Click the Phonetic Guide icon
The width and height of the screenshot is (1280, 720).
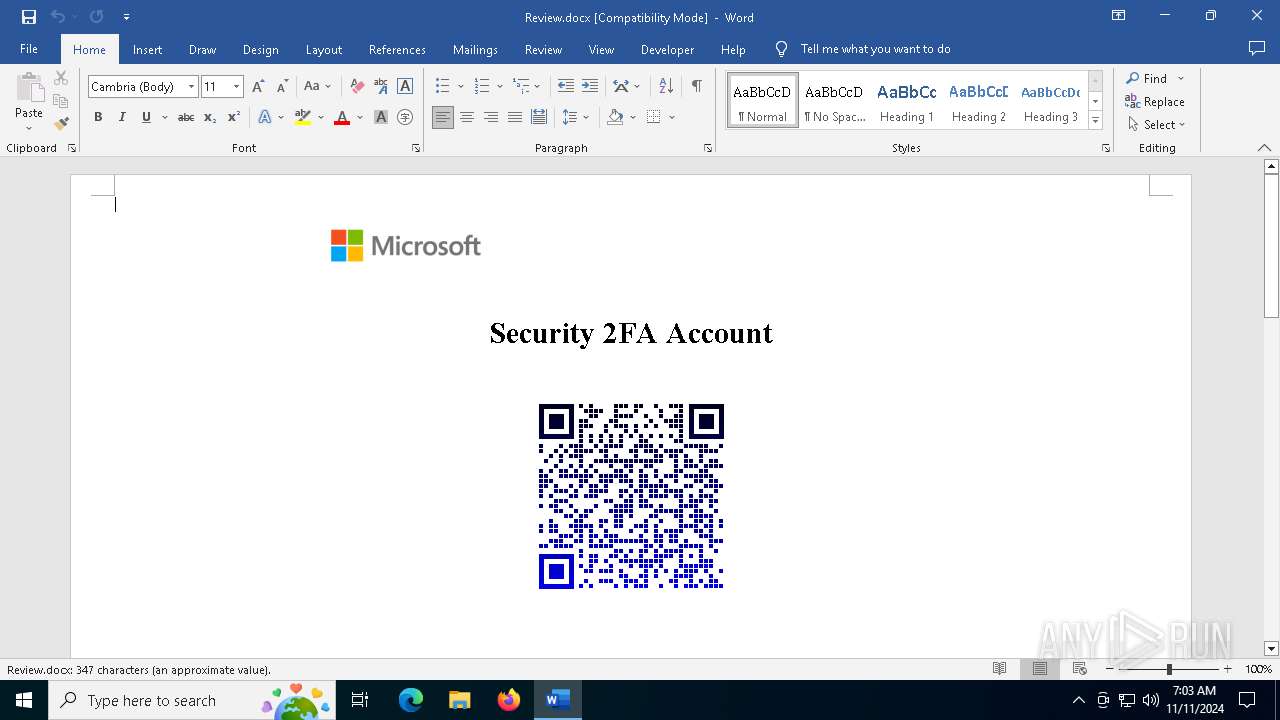(x=381, y=87)
